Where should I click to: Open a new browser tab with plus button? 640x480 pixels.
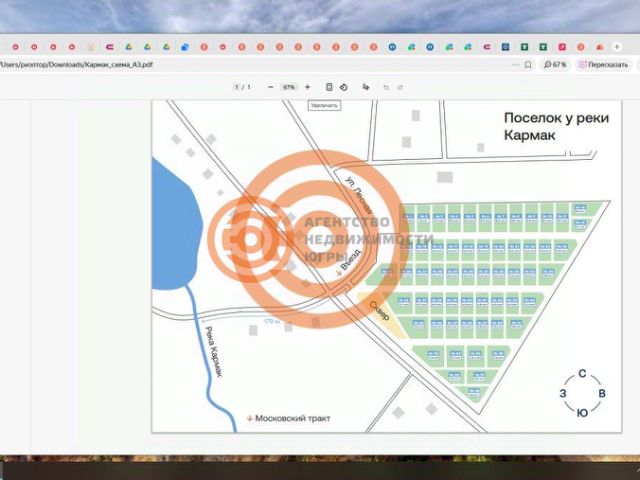pos(617,47)
